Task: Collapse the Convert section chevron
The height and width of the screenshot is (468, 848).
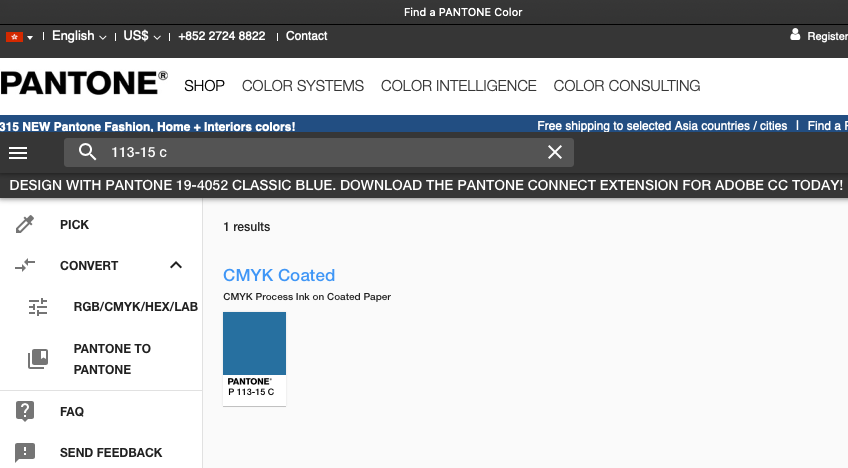Action: point(176,265)
